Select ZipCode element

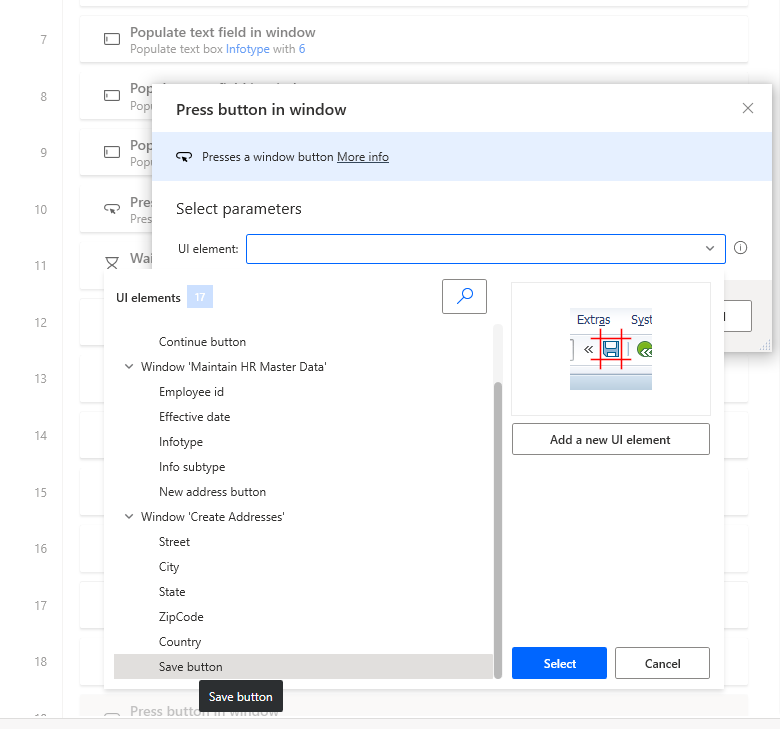click(x=181, y=617)
